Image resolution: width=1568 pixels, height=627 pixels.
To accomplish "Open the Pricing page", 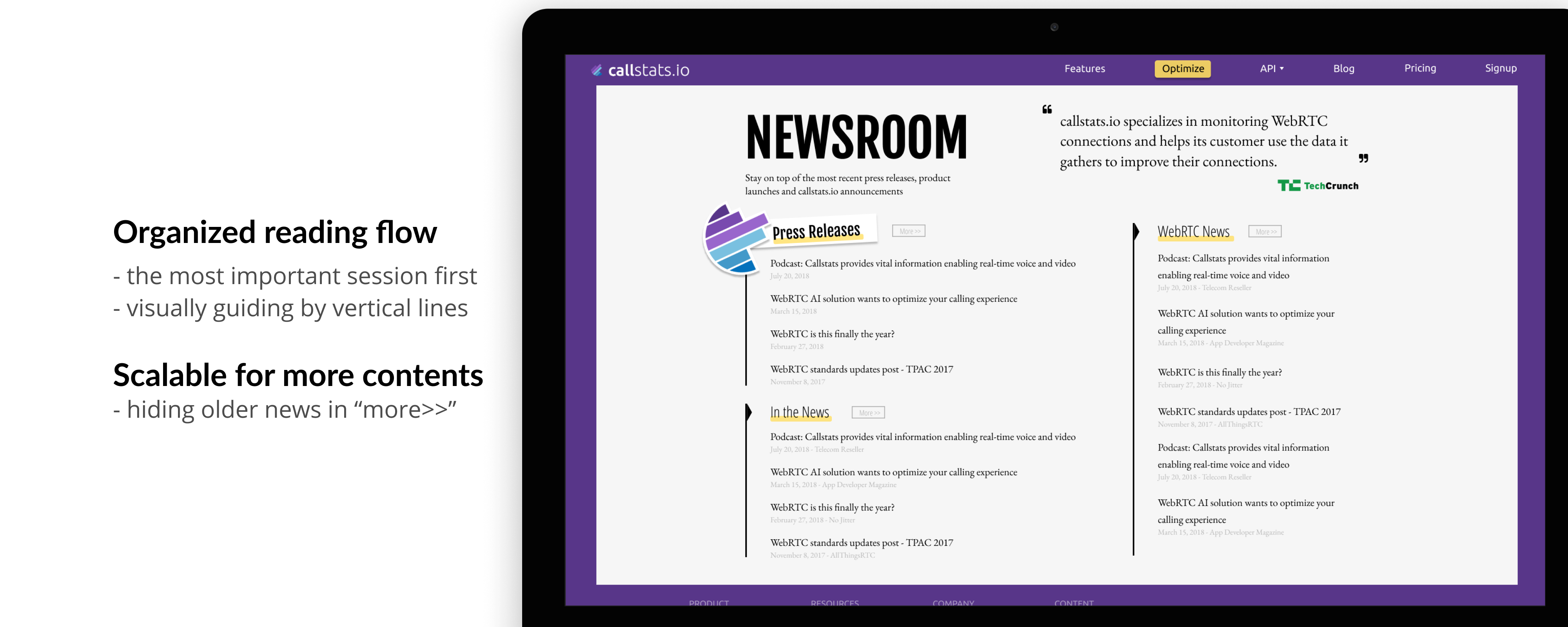I will pos(1419,68).
